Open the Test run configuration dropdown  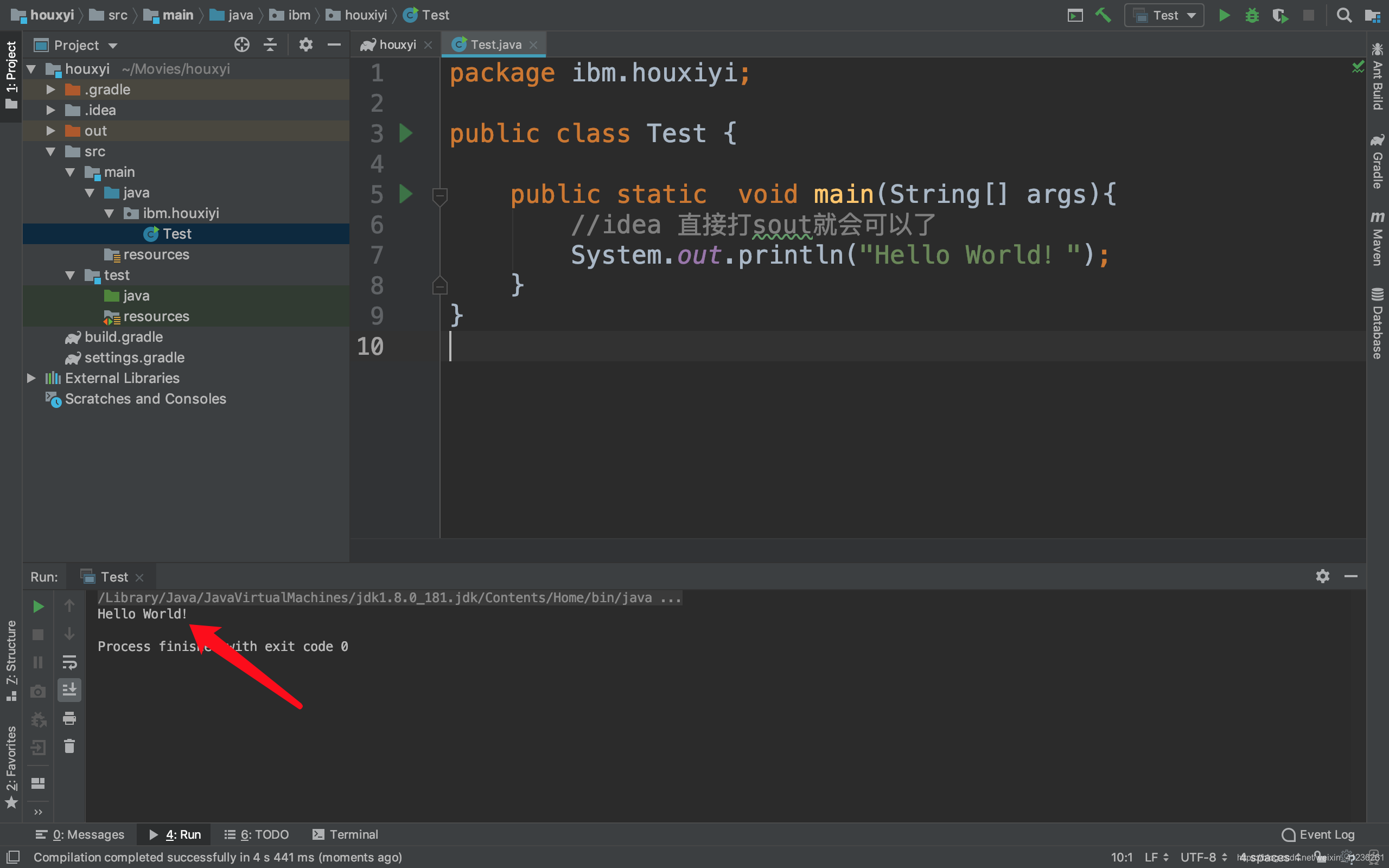[x=1164, y=16]
